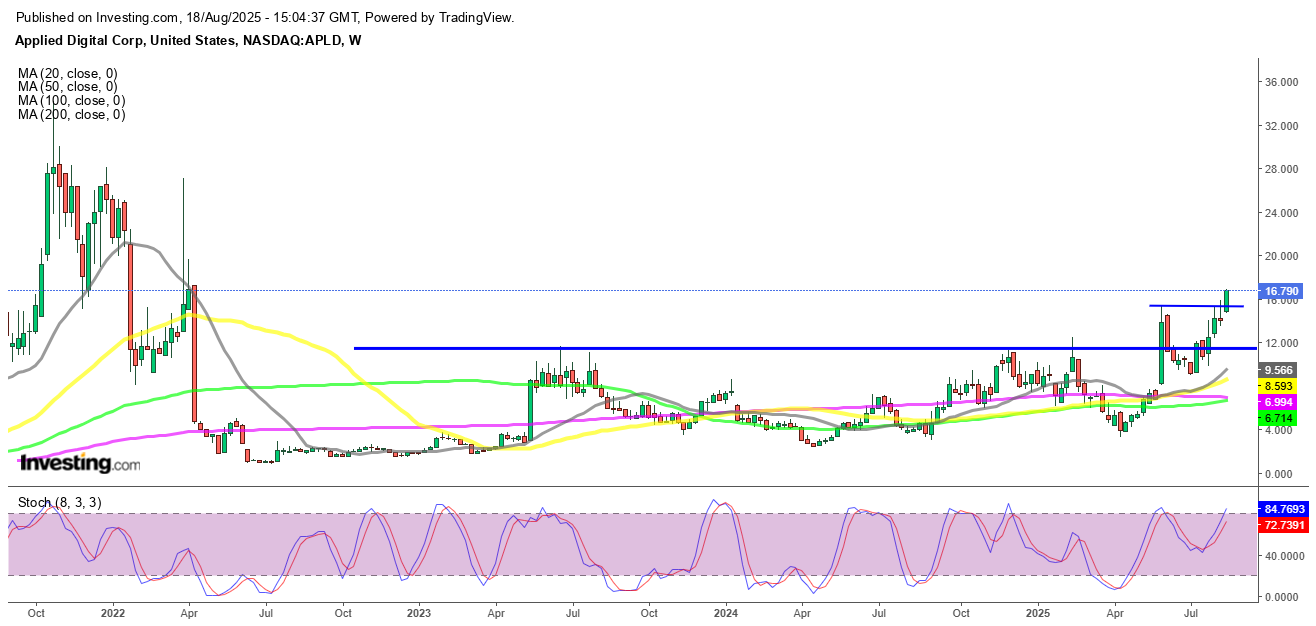Click the green 6.714 price tag

click(x=1281, y=417)
